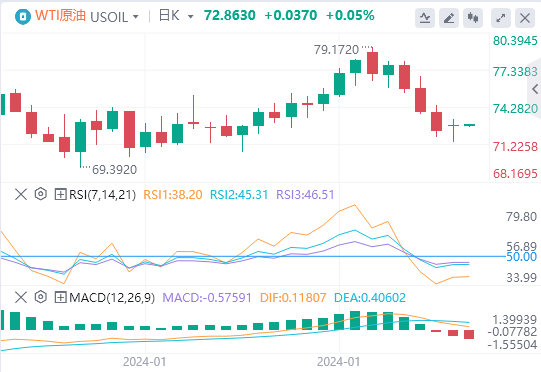Open MACD indicator settings

41,297
